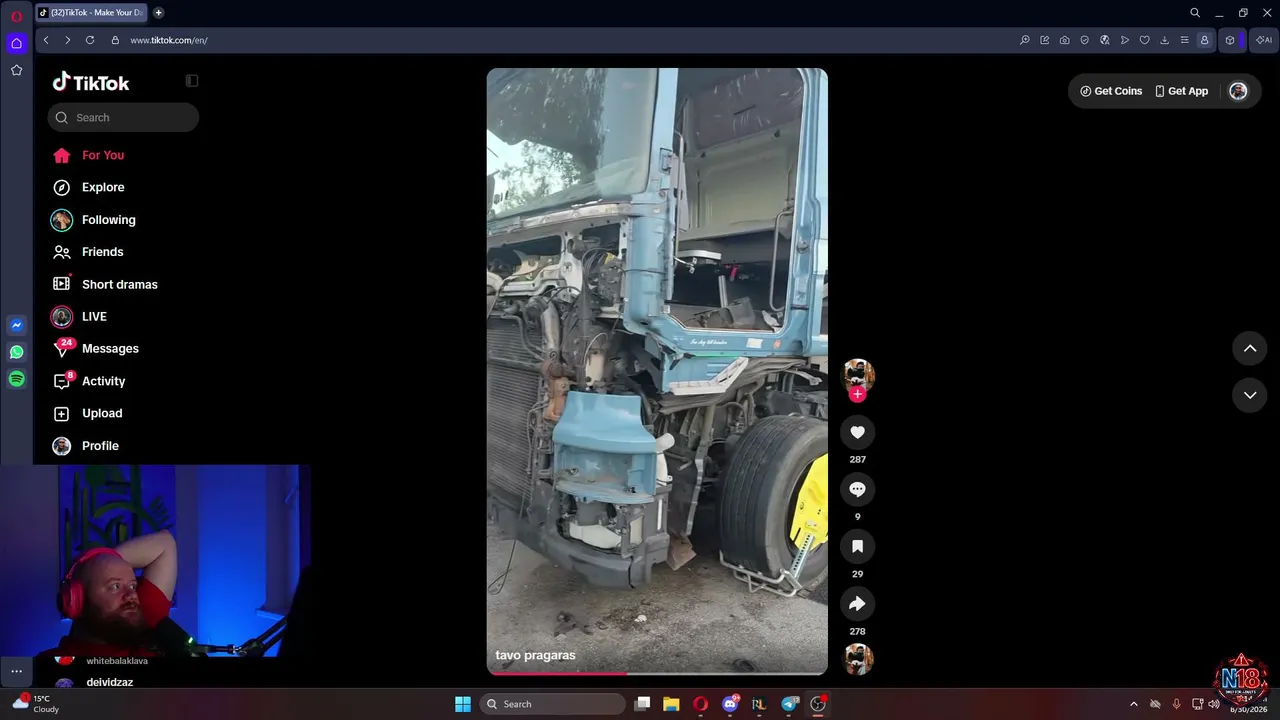
Task: Open the video comments
Action: 857,489
